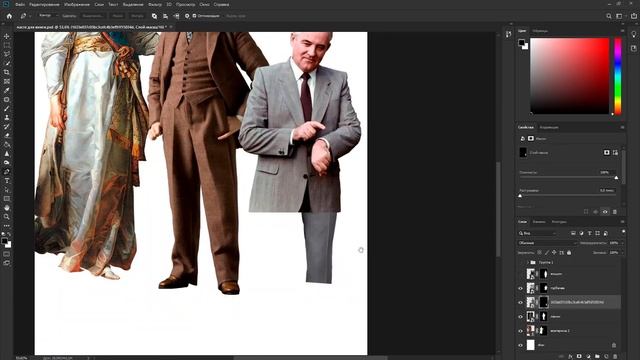
Task: Open search icon at top right
Action: (x=609, y=16)
